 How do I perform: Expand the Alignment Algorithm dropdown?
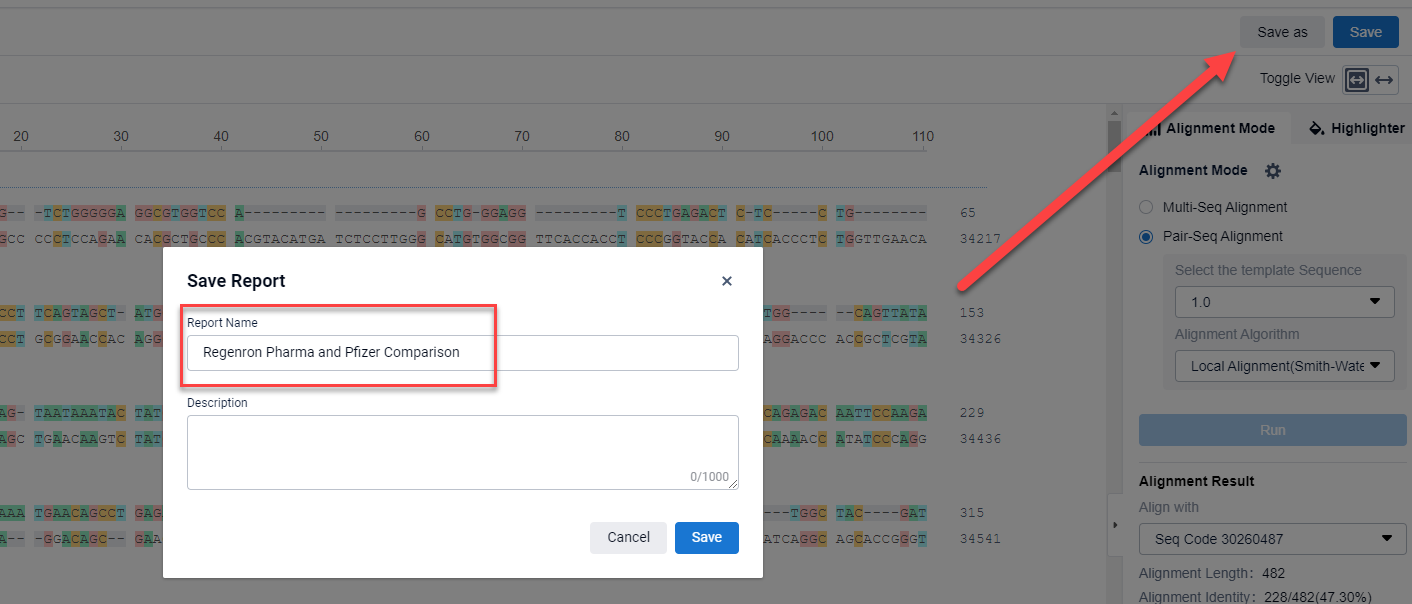[1284, 366]
